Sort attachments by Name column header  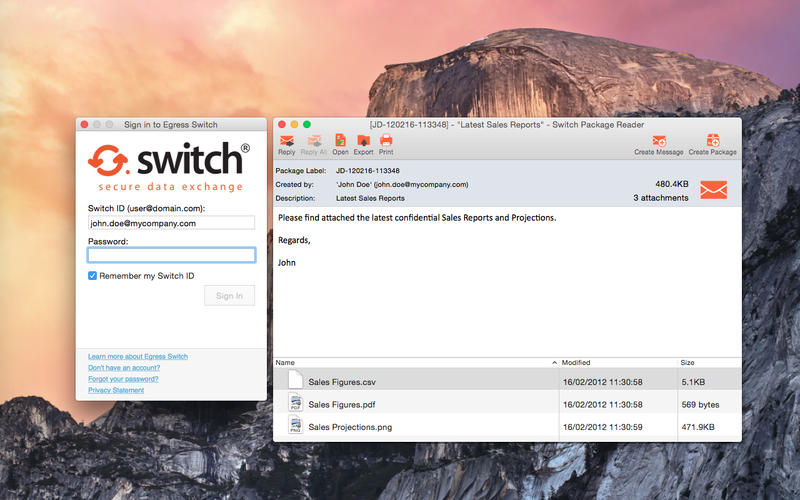410,362
